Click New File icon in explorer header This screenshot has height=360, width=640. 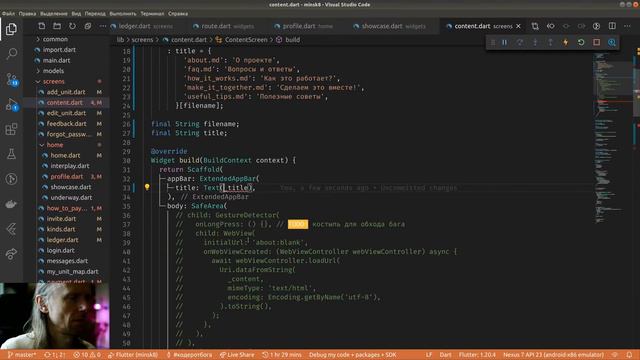click(42, 26)
